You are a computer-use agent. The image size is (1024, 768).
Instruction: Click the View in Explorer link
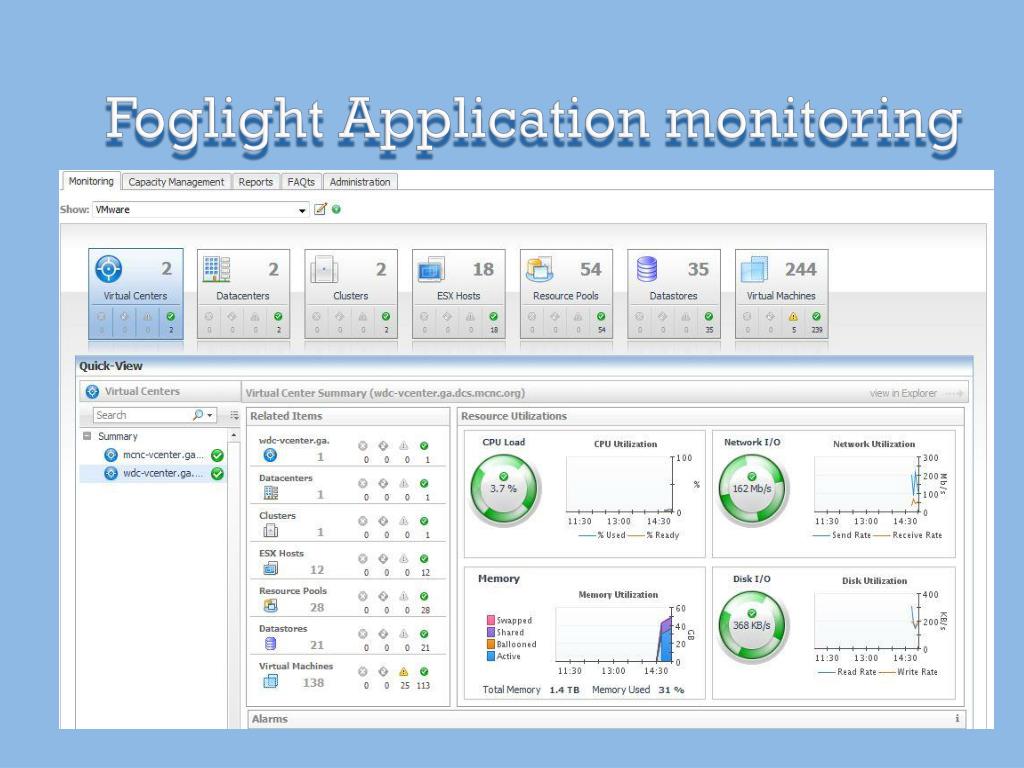(903, 393)
